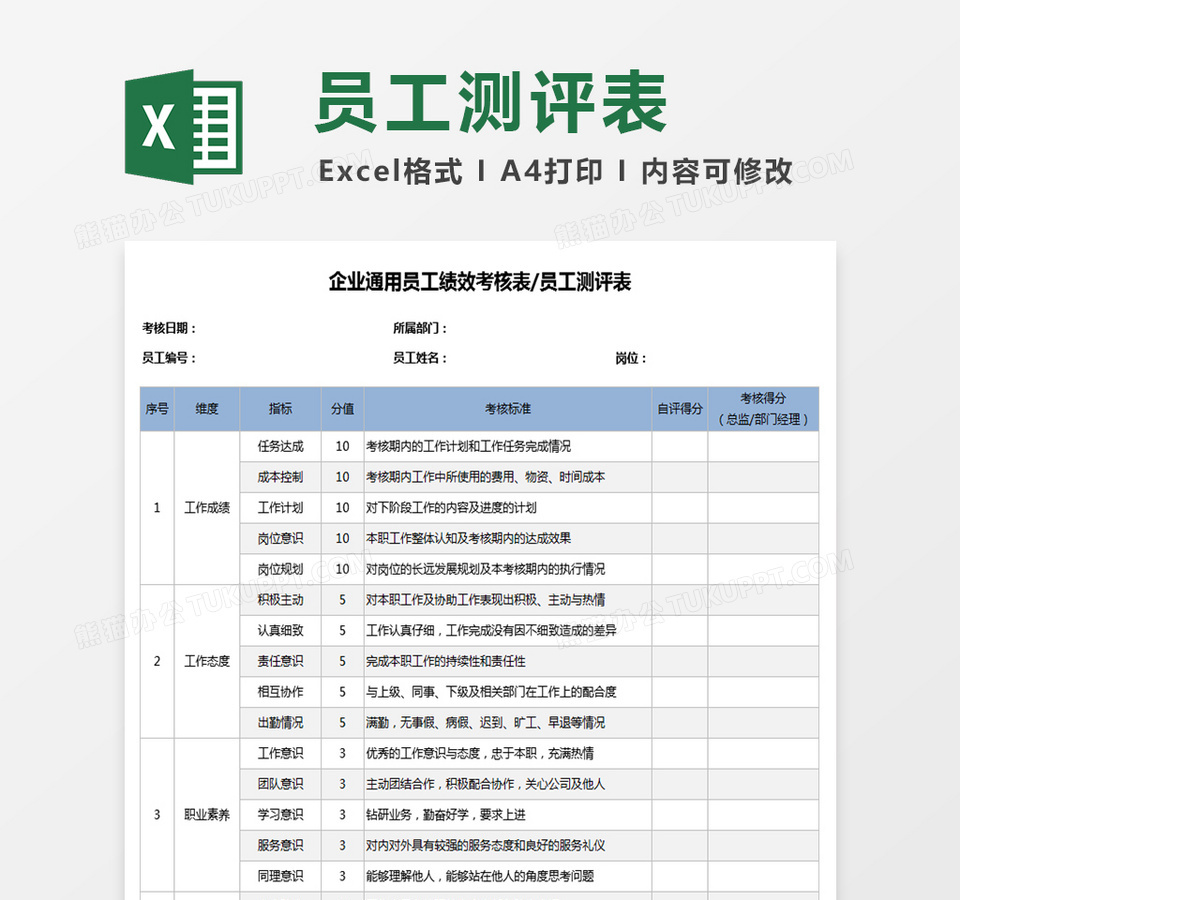Select the 考核得分 (总监/部门经理) header
The image size is (1200, 900).
tap(764, 409)
